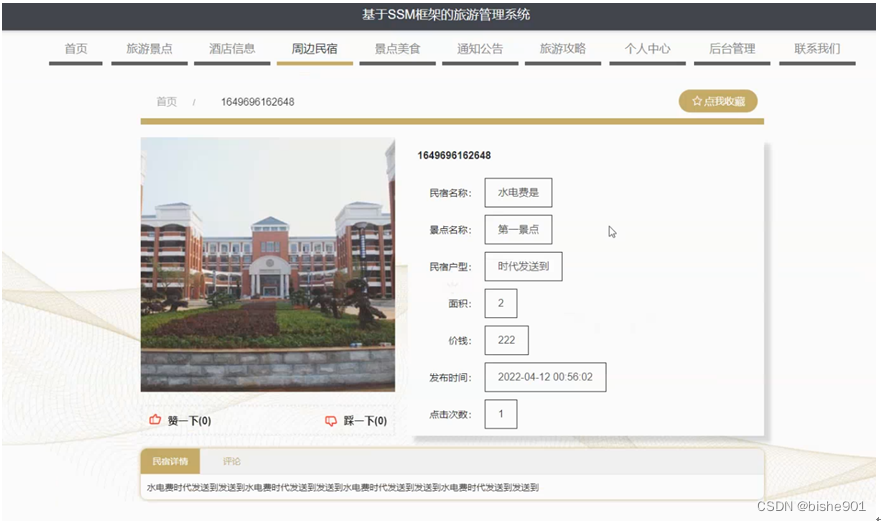This screenshot has width=881, height=521.
Task: Click the homestay building photo
Action: [x=267, y=264]
